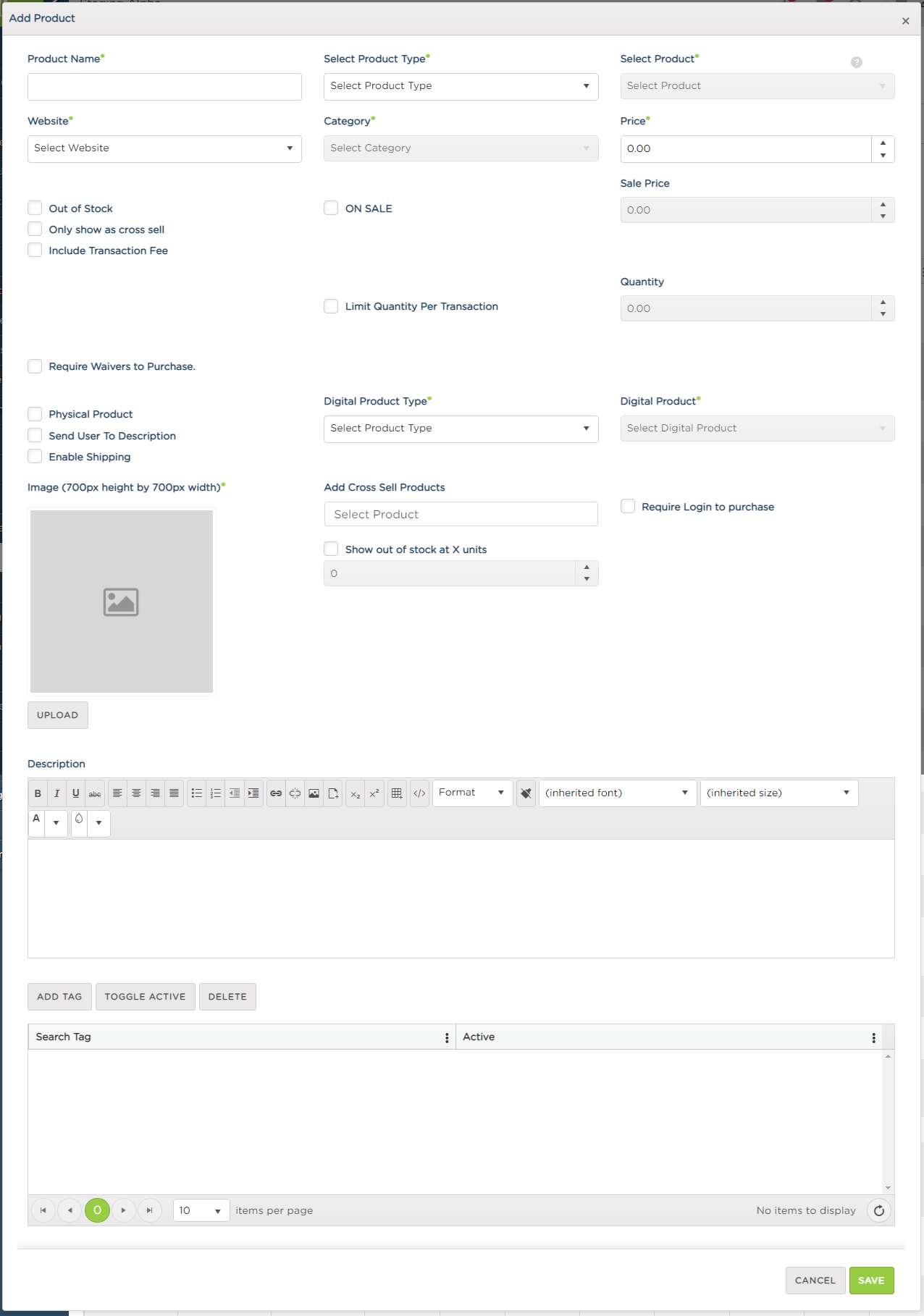Align text right in editor
Viewport: 924px width, 1316px height.
coord(155,793)
